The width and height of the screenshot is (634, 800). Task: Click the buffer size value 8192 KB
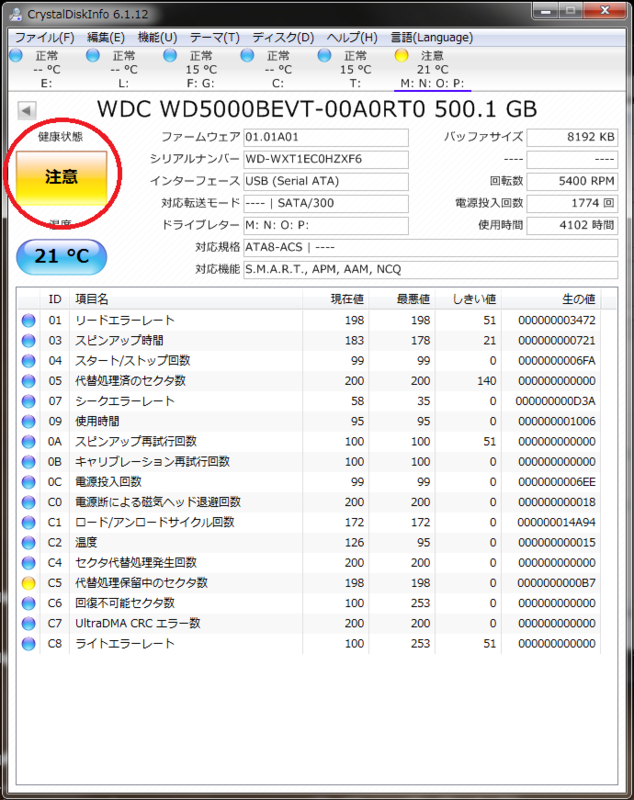[572, 137]
